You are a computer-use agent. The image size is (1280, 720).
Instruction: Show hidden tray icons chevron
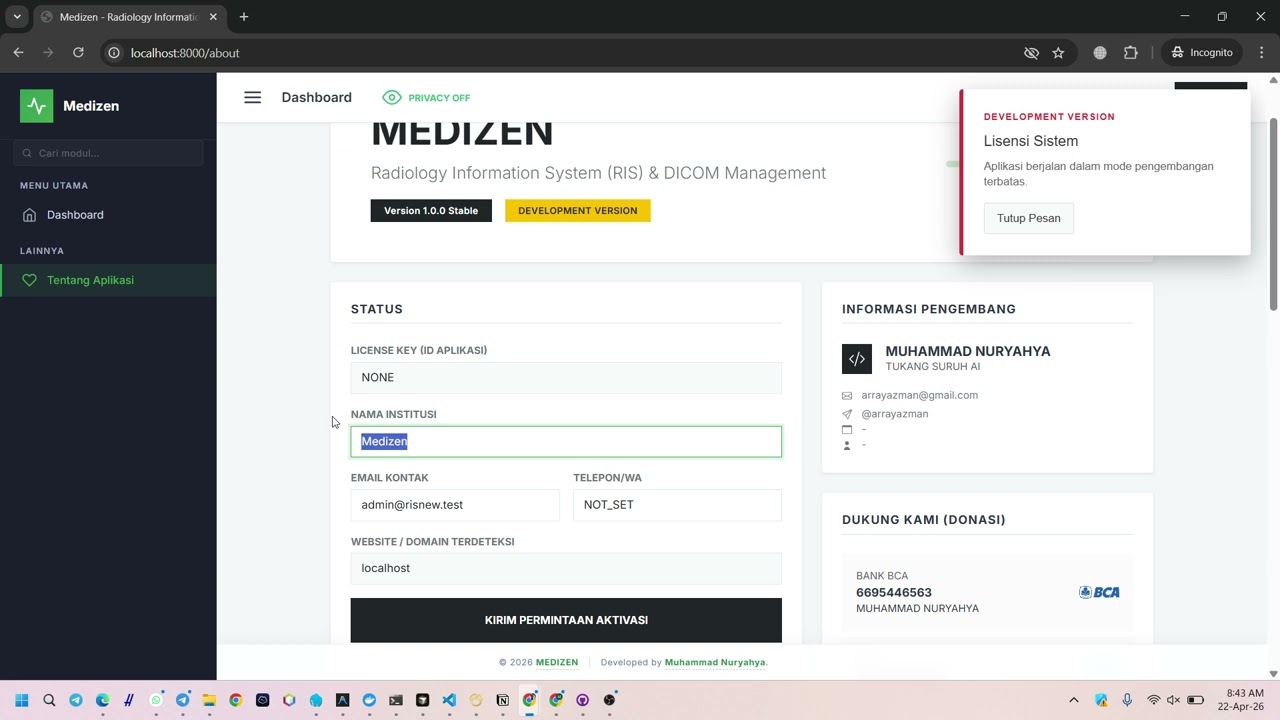(1074, 700)
